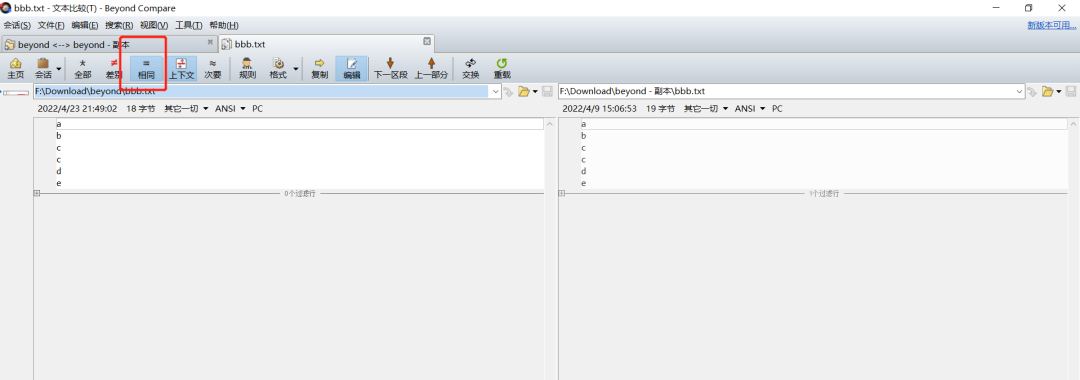Expand the right file path history dropdown
The image size is (1080, 380).
pyautogui.click(x=1020, y=91)
